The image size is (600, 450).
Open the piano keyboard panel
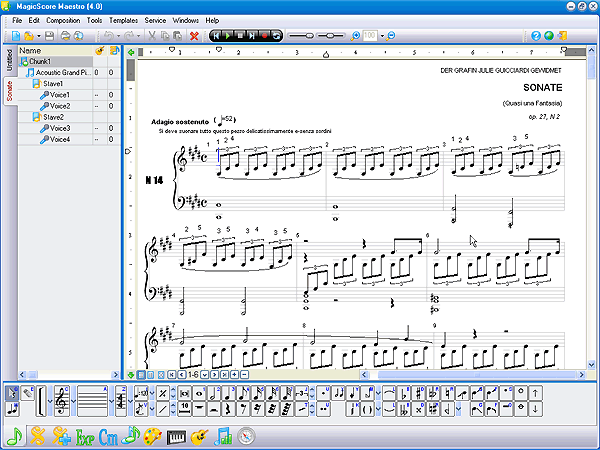pyautogui.click(x=176, y=437)
